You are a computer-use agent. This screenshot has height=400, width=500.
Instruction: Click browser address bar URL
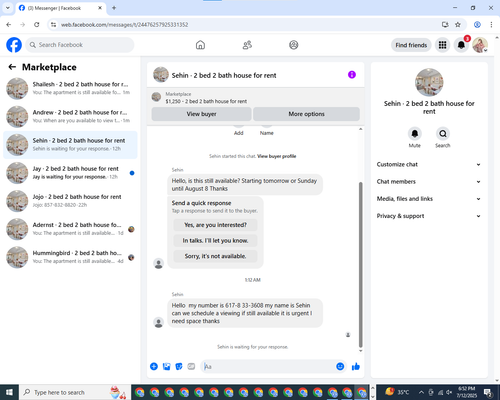coord(124,25)
